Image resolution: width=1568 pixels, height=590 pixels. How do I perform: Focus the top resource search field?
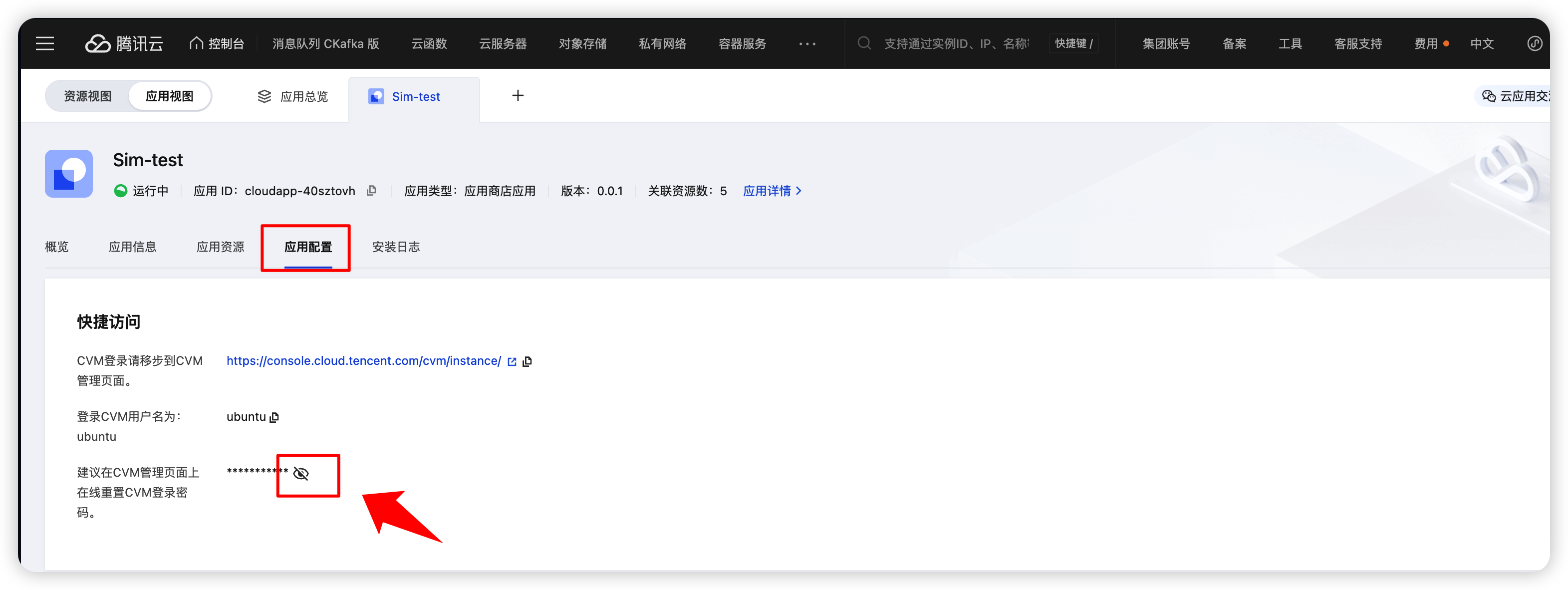click(956, 44)
